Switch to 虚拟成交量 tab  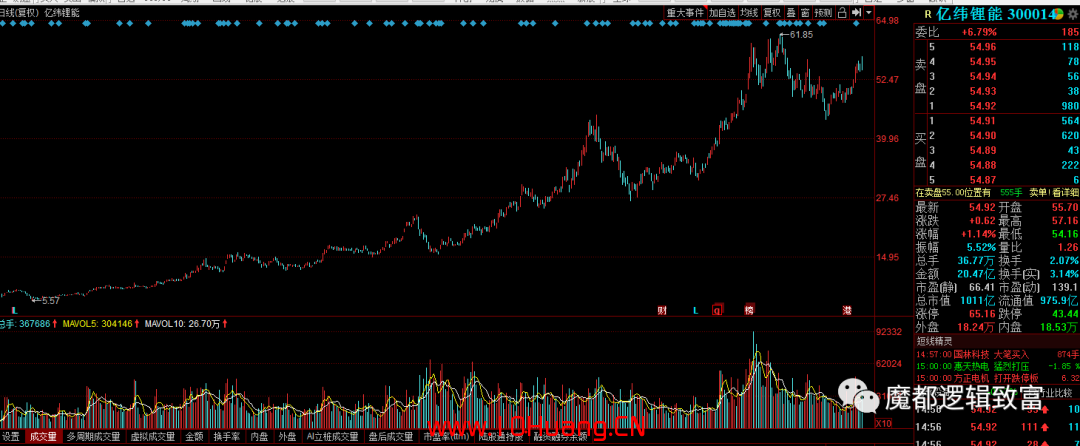tap(153, 436)
